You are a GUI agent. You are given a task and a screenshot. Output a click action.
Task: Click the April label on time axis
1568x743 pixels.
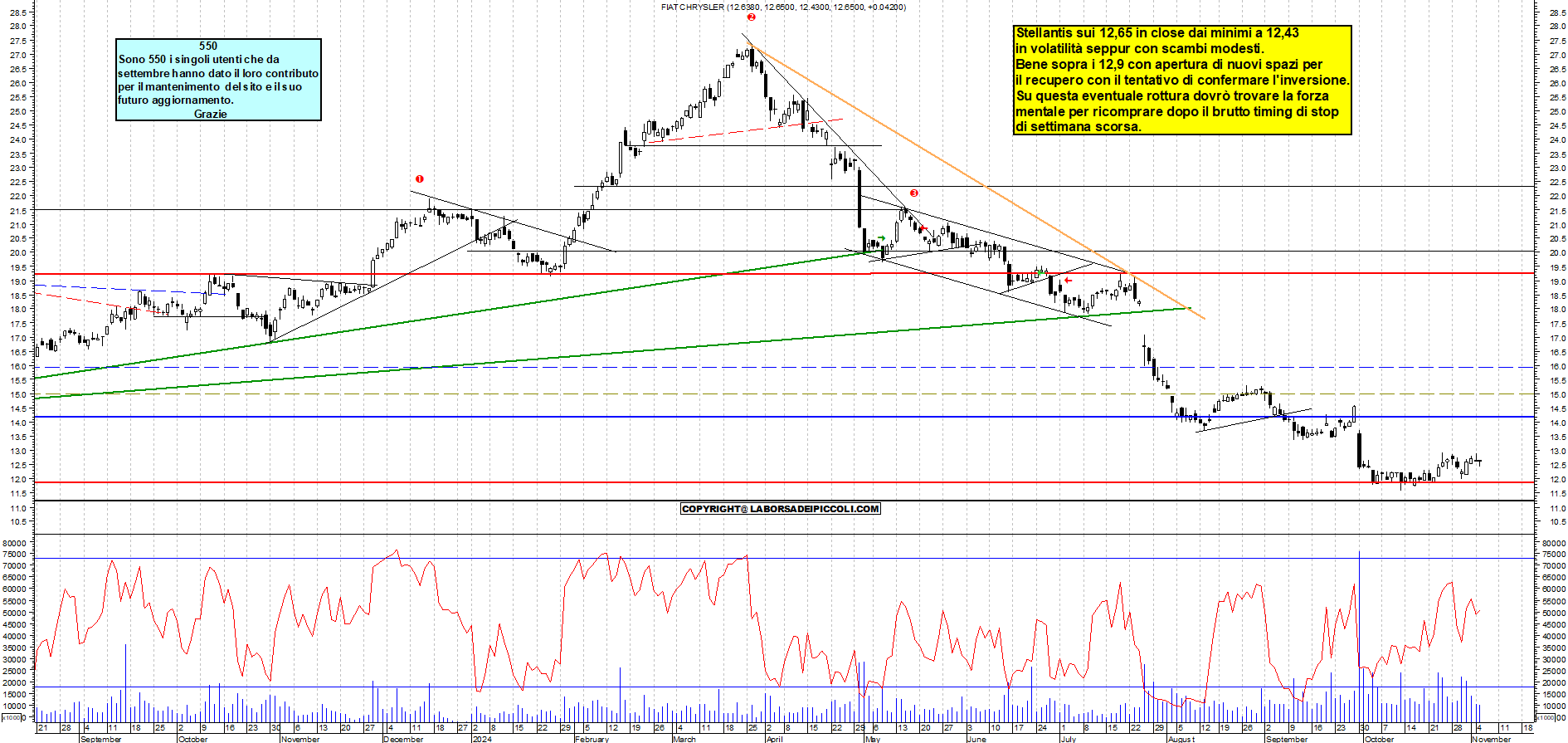pos(775,739)
